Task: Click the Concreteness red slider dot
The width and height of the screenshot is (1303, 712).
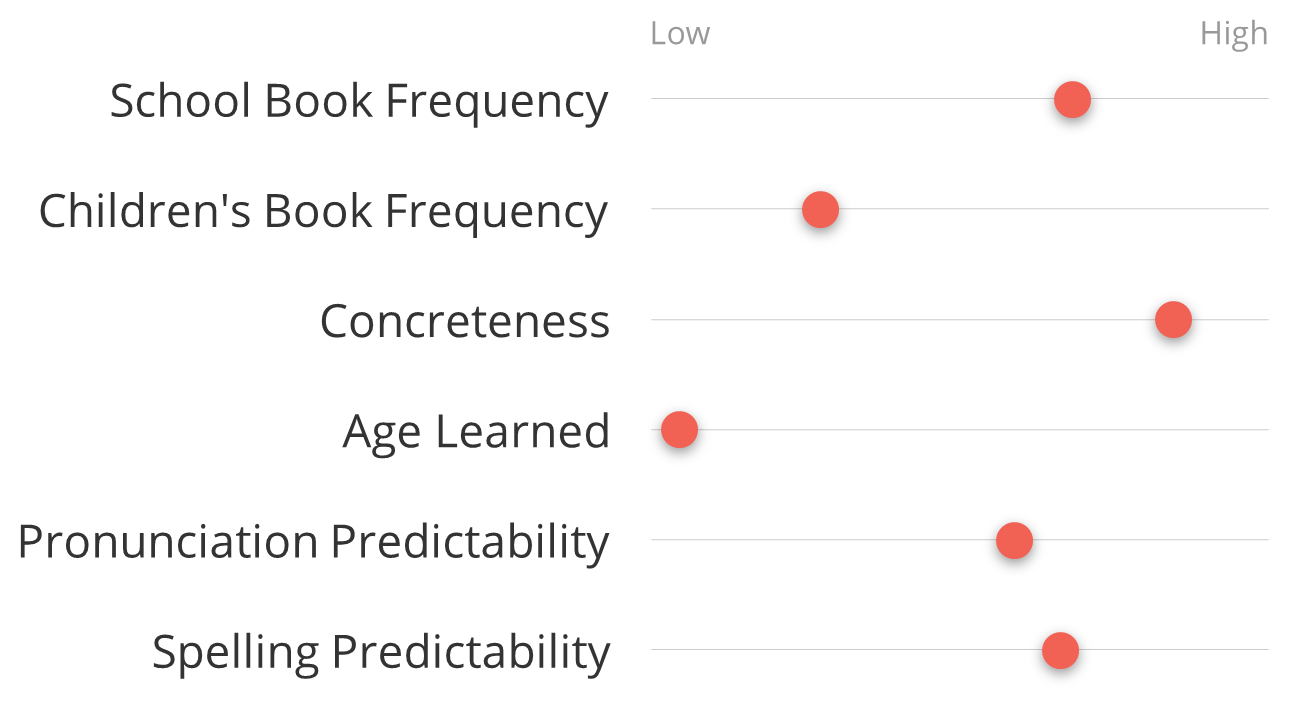Action: 1173,320
